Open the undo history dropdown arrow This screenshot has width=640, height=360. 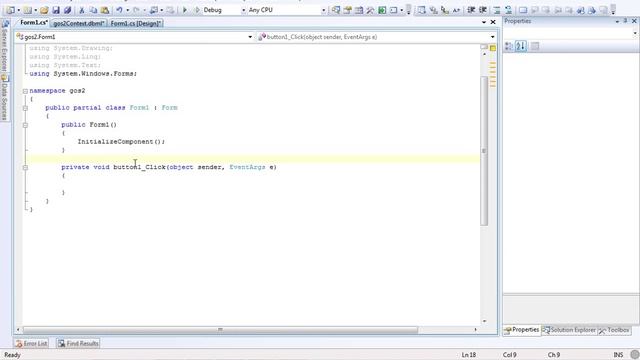pyautogui.click(x=127, y=10)
